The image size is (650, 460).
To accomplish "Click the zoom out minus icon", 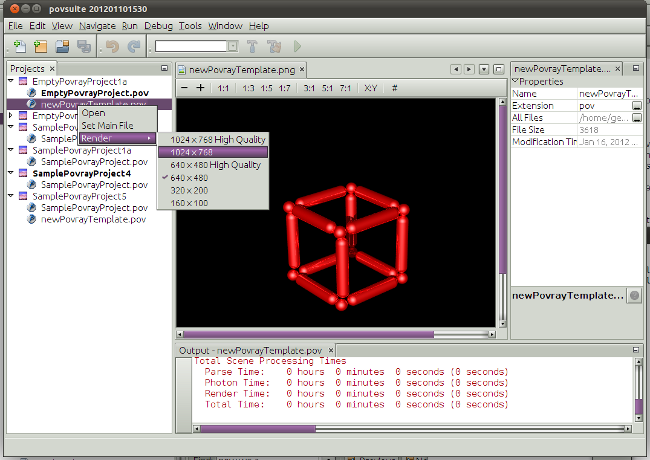I will coord(185,88).
